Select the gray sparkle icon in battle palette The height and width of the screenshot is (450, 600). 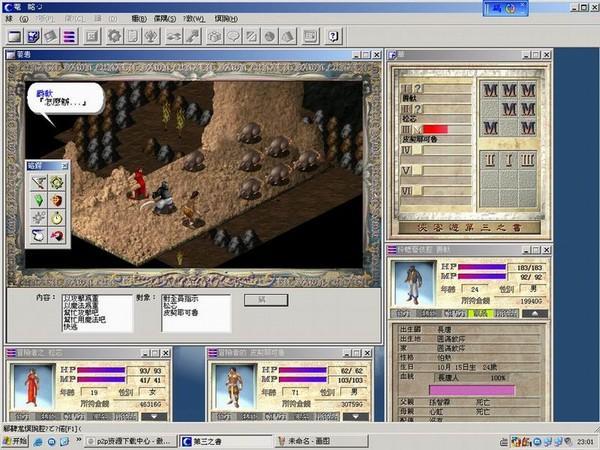39,218
